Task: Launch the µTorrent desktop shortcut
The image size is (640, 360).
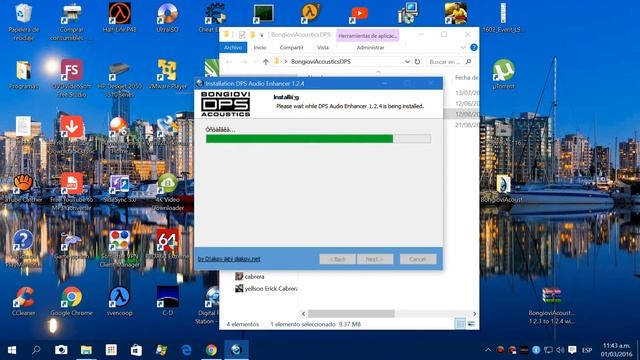Action: [503, 74]
